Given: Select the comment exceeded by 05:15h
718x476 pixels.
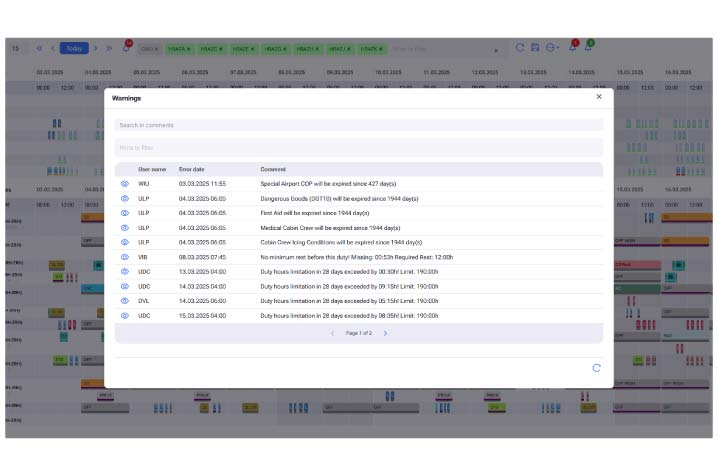Looking at the screenshot, I should [x=349, y=301].
